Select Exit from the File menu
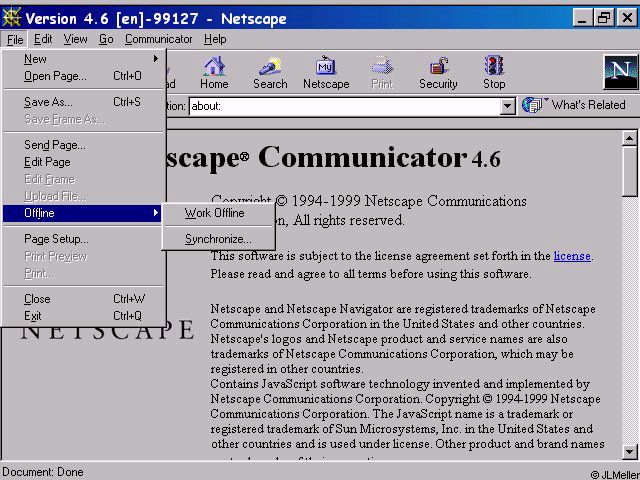Image resolution: width=640 pixels, height=480 pixels. [x=84, y=316]
